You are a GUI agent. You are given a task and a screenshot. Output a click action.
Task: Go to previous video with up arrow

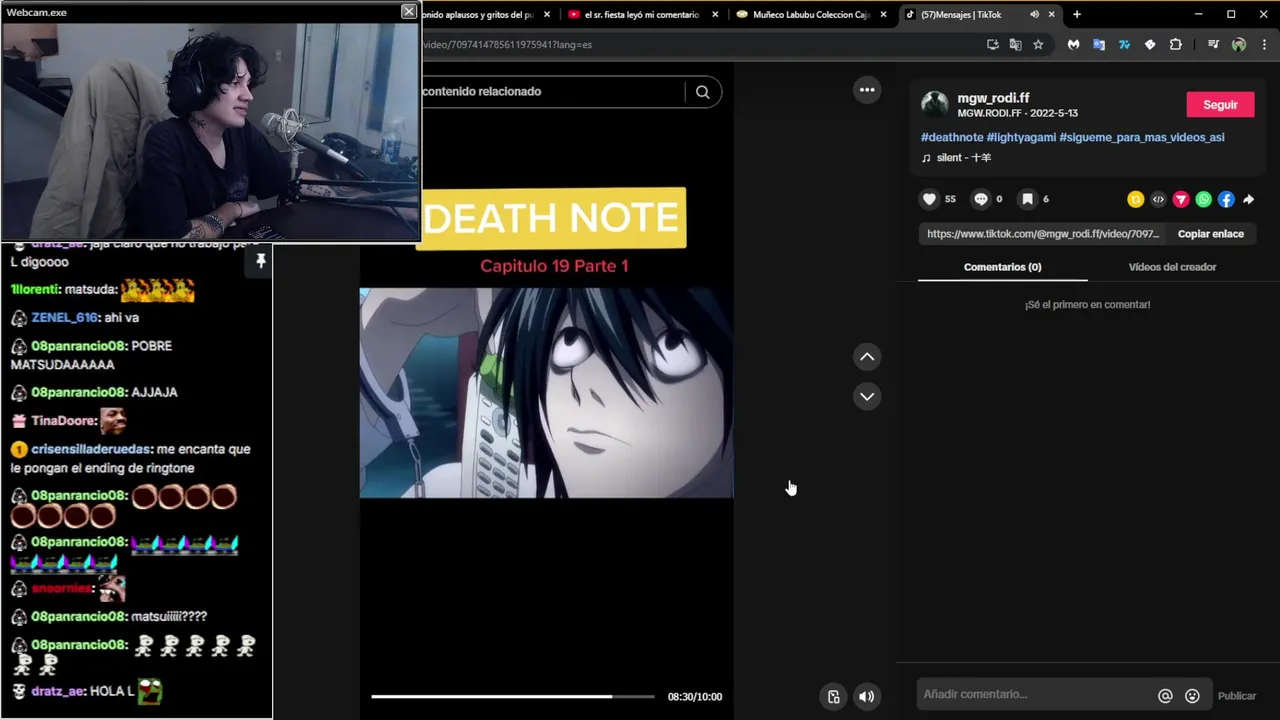pos(867,356)
